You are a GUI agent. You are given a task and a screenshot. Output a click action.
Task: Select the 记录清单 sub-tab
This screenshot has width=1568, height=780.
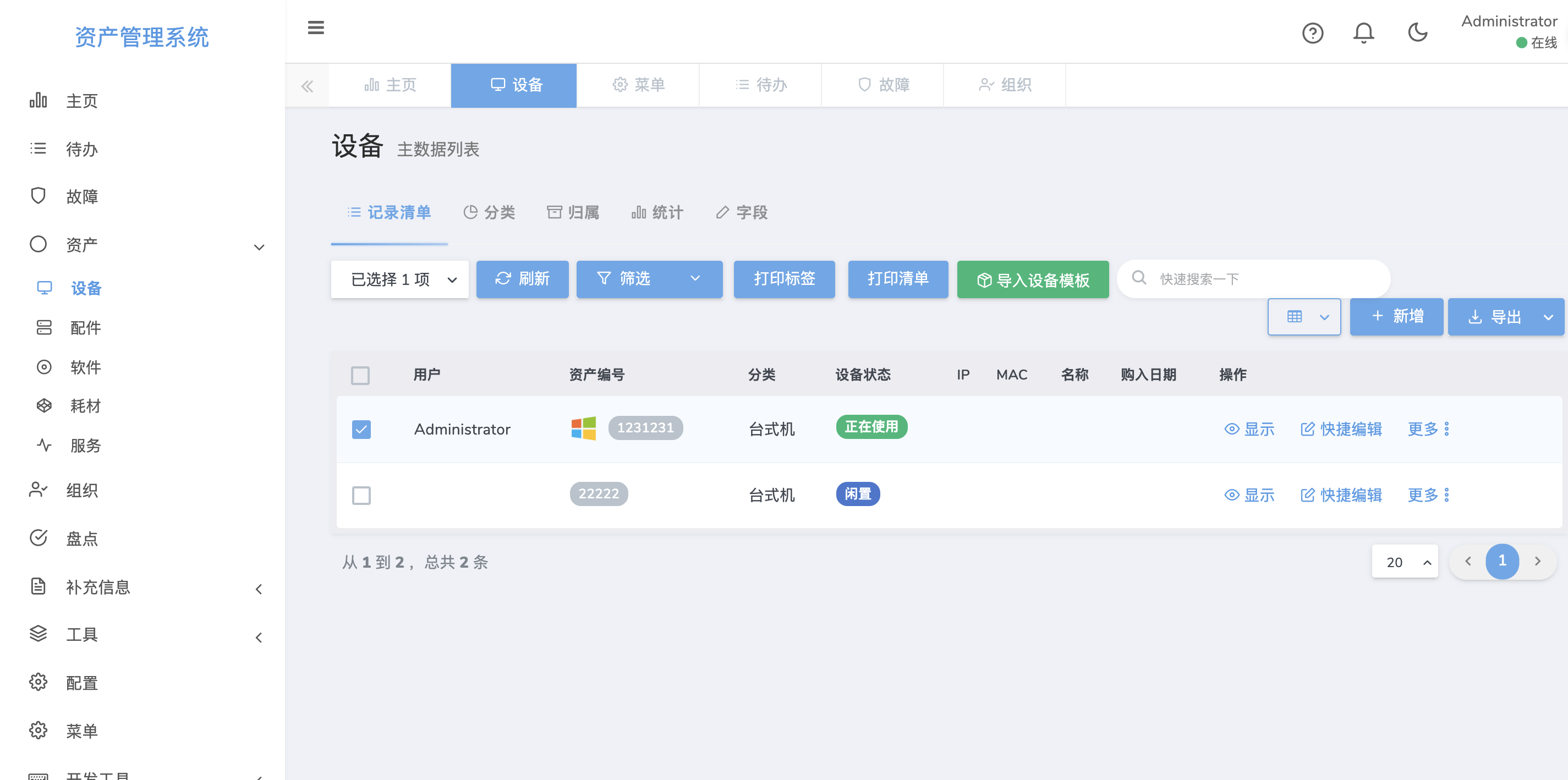(390, 212)
